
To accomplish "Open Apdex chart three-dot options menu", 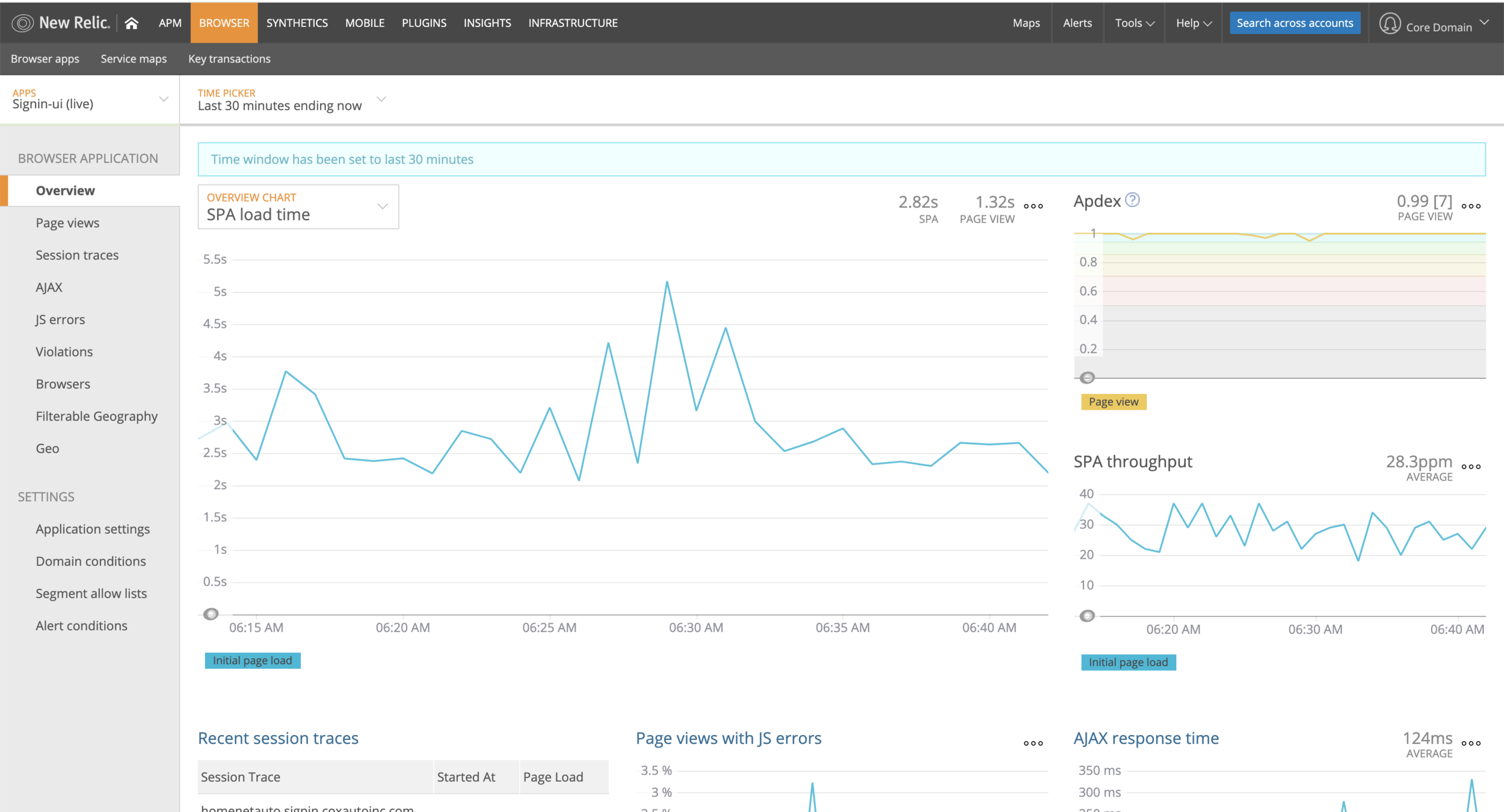I will pyautogui.click(x=1470, y=206).
